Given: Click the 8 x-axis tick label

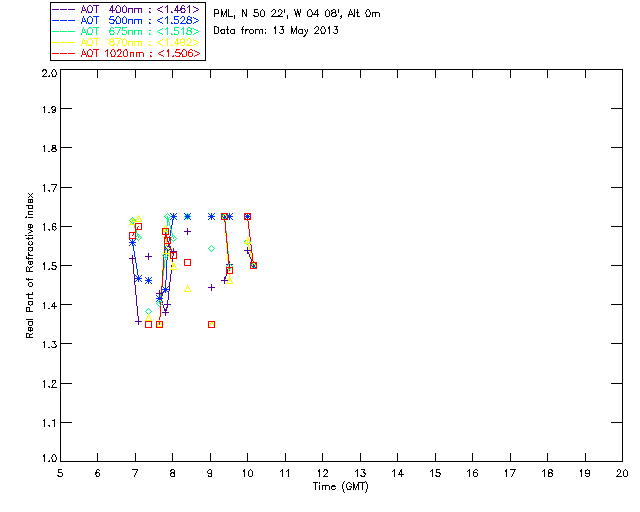Looking at the screenshot, I should point(173,473).
